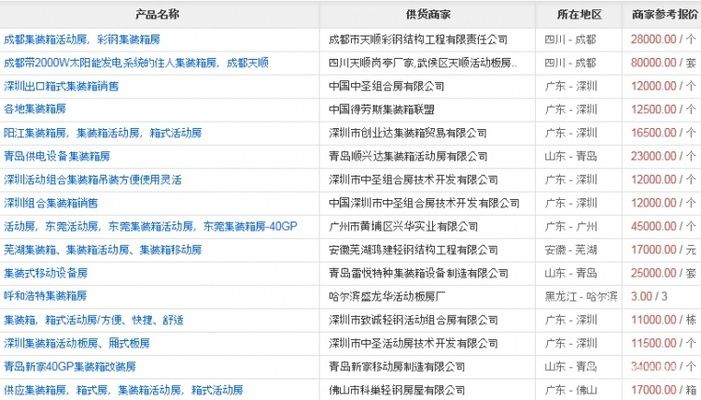The width and height of the screenshot is (701, 400).
Task: Click the 产品名称 column header
Action: (157, 15)
